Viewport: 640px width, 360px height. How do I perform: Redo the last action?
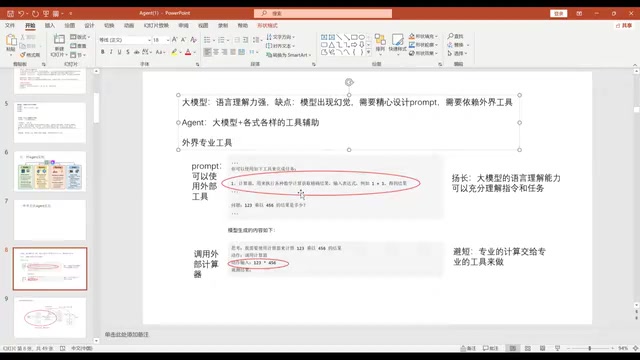[35, 13]
